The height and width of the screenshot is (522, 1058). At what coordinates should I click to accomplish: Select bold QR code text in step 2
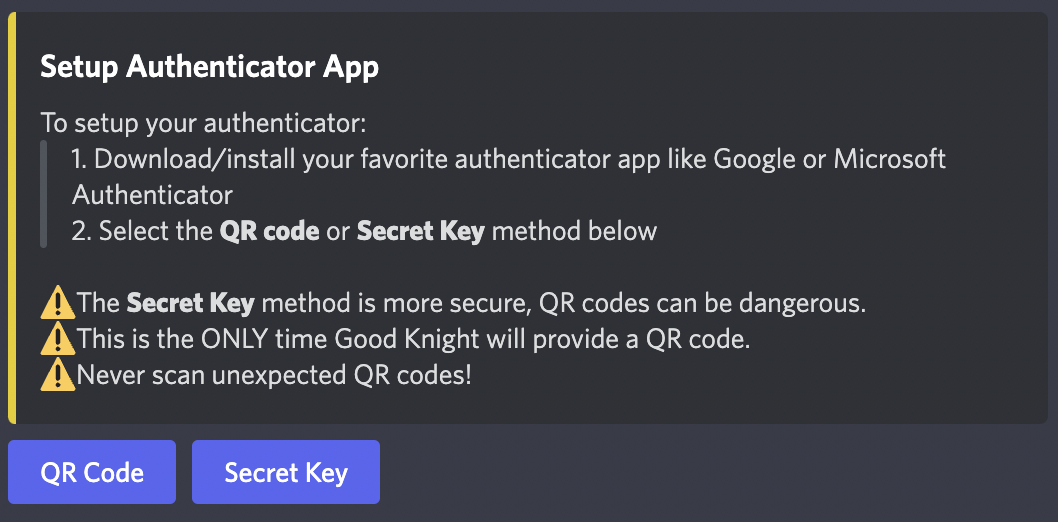click(x=270, y=231)
